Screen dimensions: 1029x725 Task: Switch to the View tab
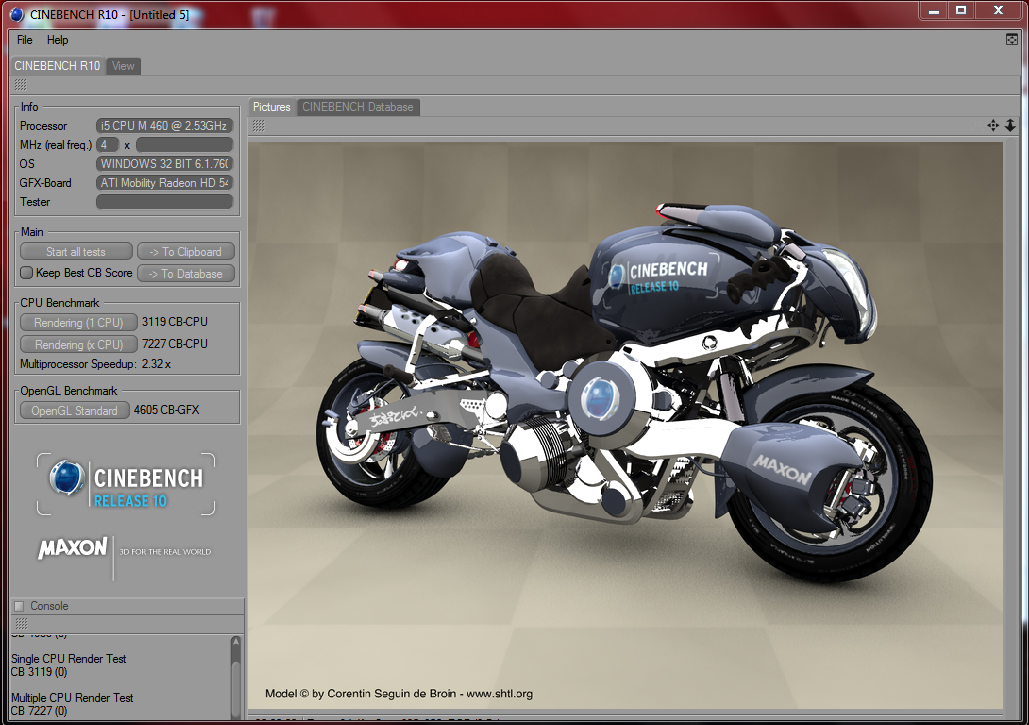123,66
